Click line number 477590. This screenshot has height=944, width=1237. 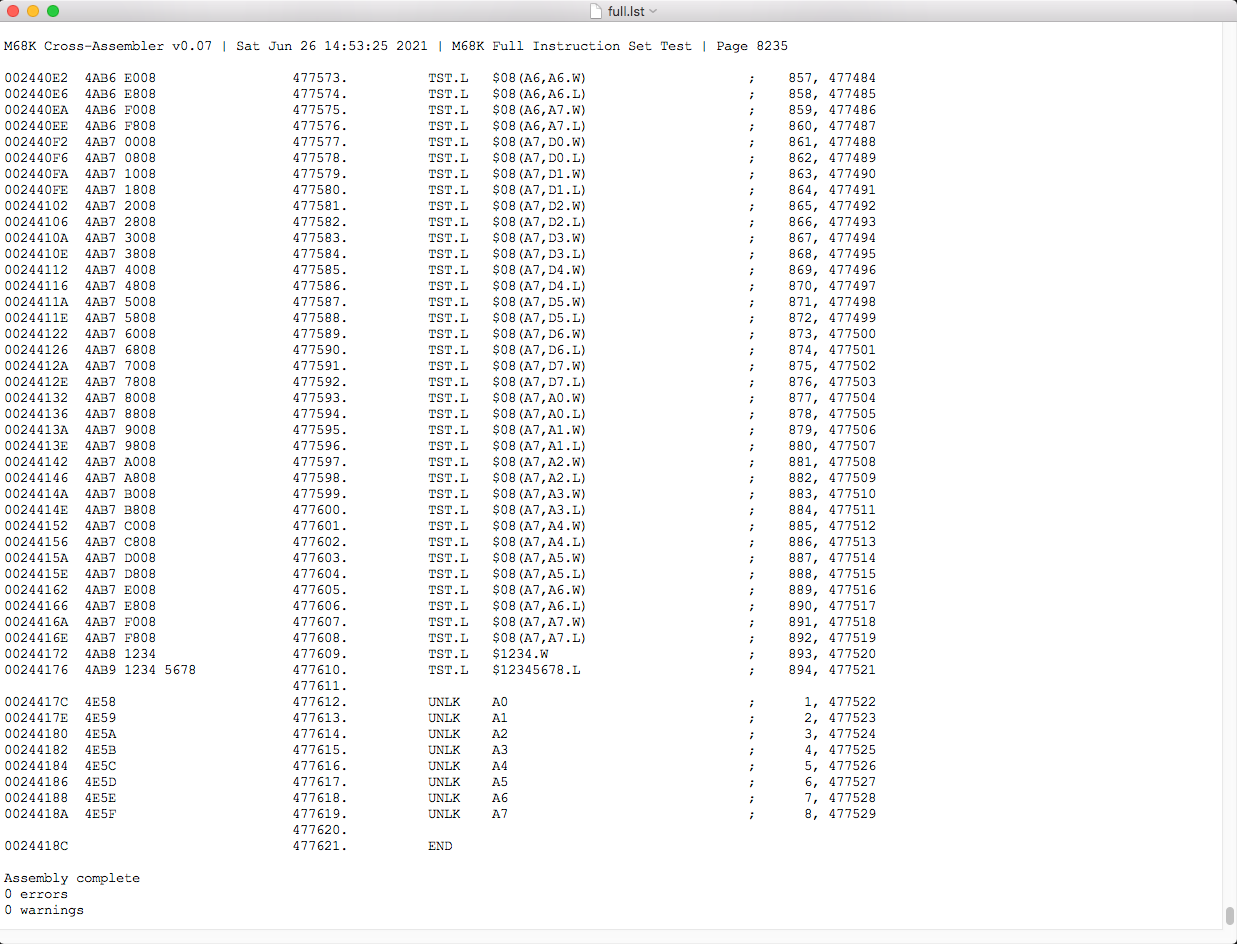pyautogui.click(x=320, y=350)
